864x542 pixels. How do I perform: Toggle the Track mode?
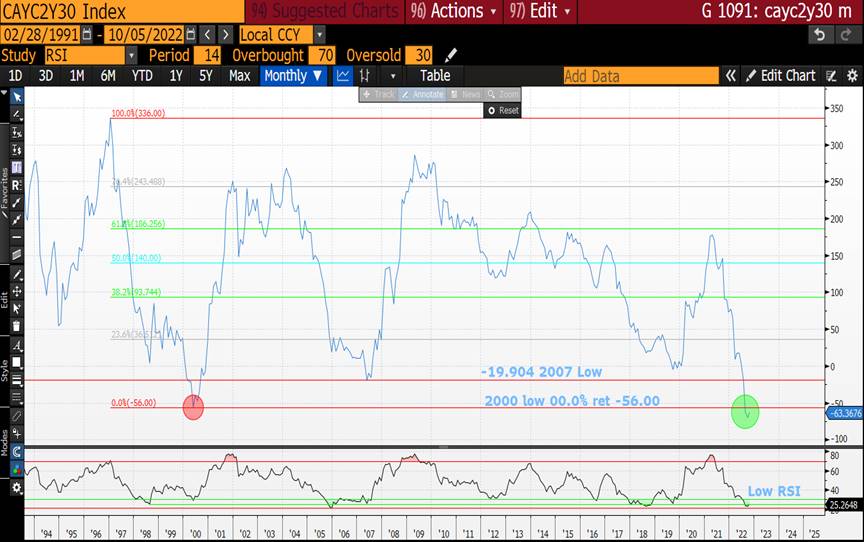(379, 94)
